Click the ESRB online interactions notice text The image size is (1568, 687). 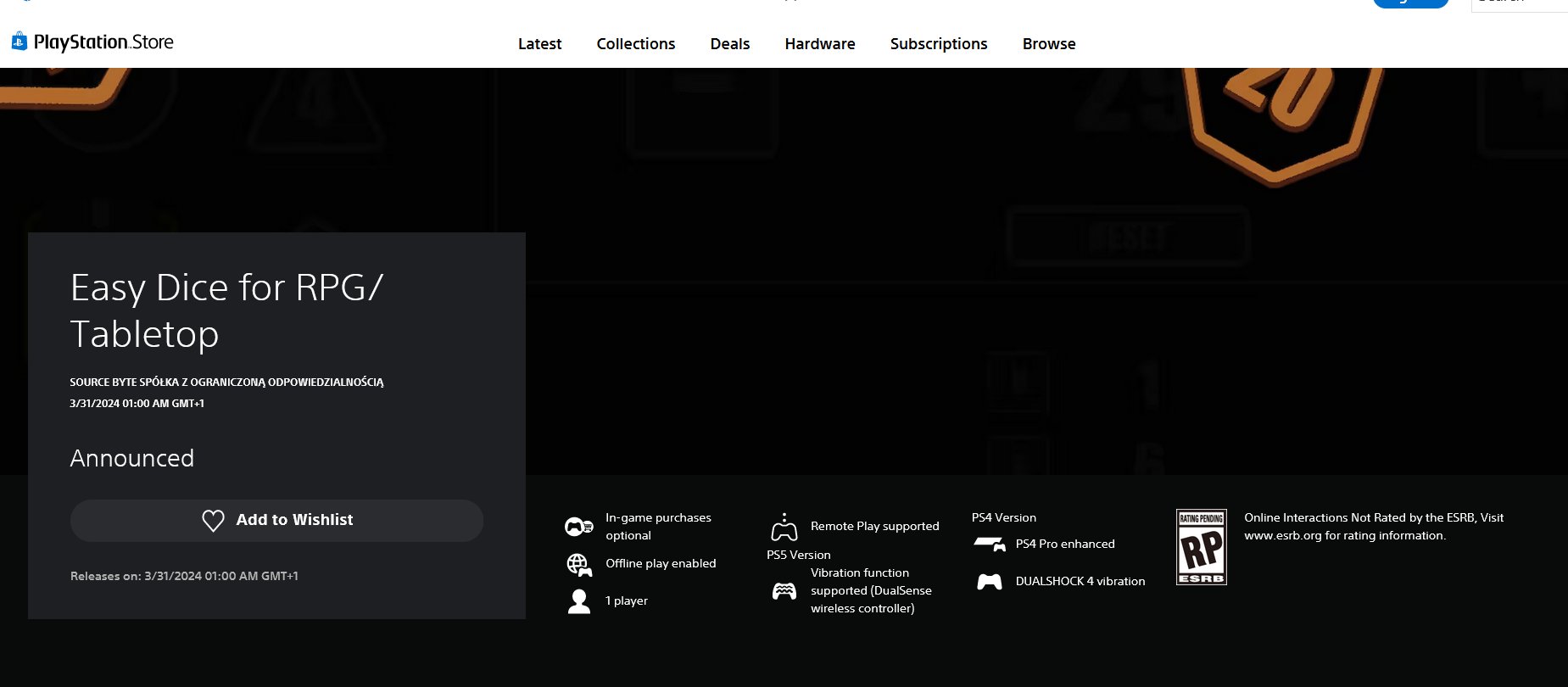click(x=1374, y=527)
